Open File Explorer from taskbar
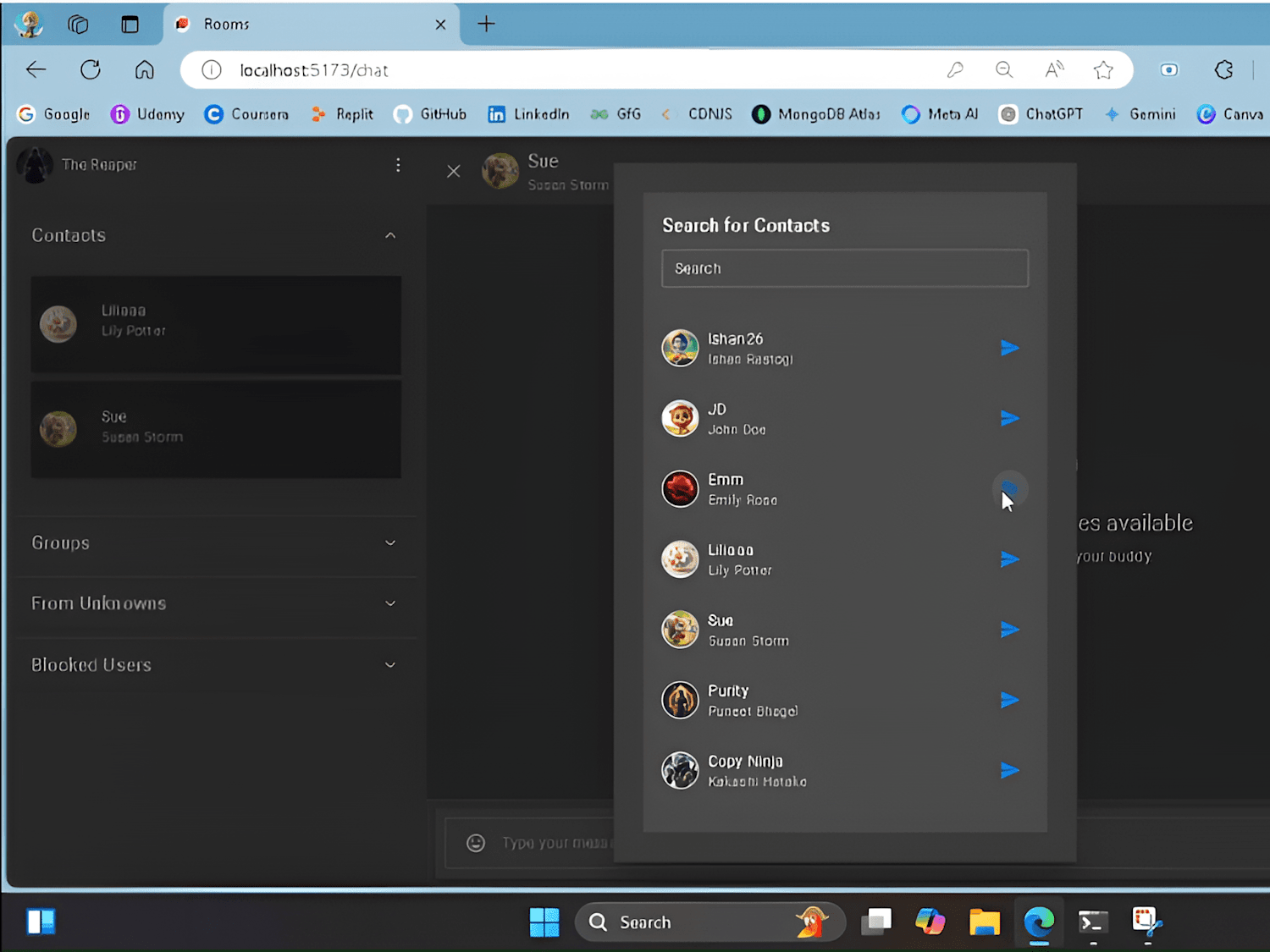1270x952 pixels. tap(985, 922)
